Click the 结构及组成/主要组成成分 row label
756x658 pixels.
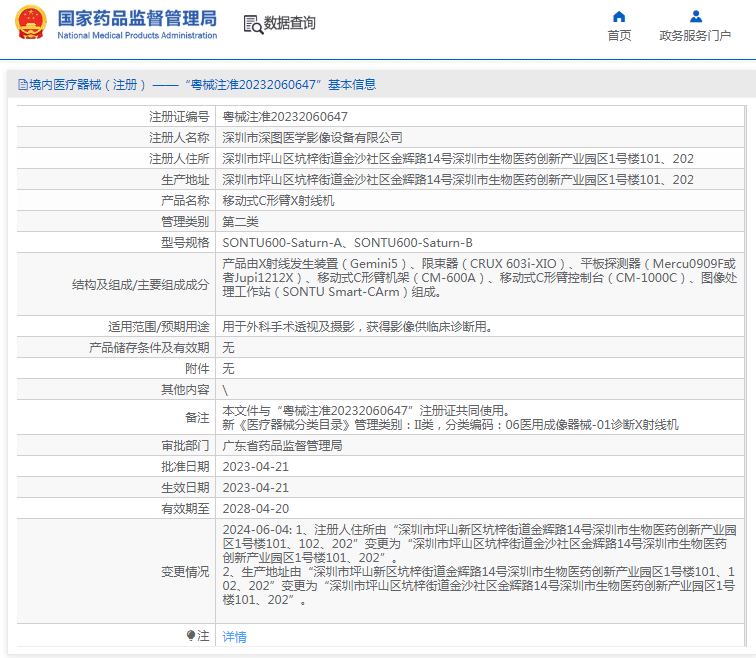tap(140, 285)
